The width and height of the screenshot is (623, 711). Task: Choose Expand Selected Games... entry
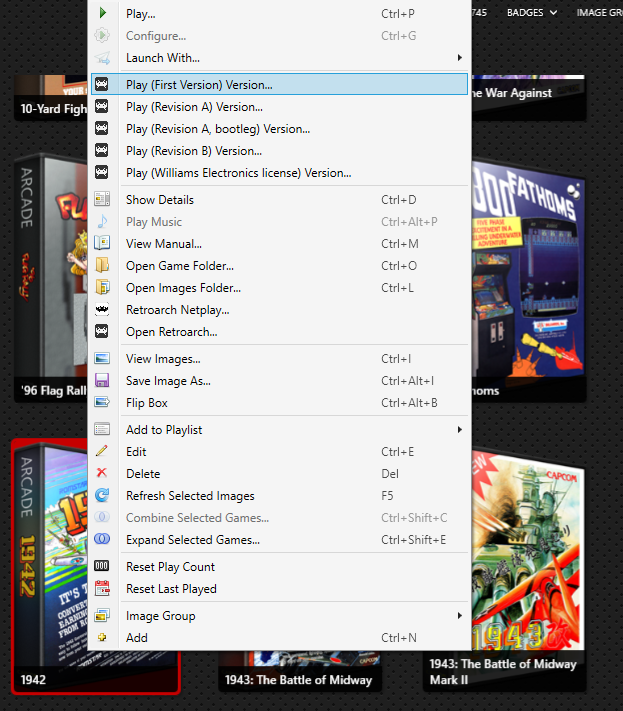280,540
